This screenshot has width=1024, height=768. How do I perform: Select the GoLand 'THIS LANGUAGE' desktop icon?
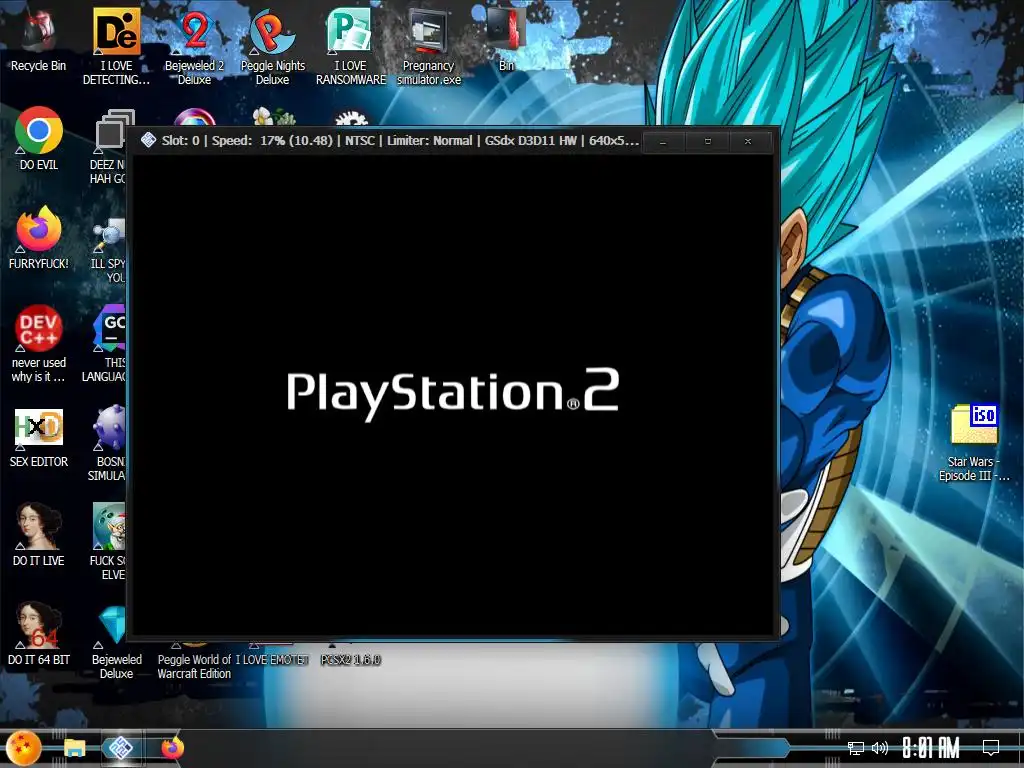pos(104,344)
